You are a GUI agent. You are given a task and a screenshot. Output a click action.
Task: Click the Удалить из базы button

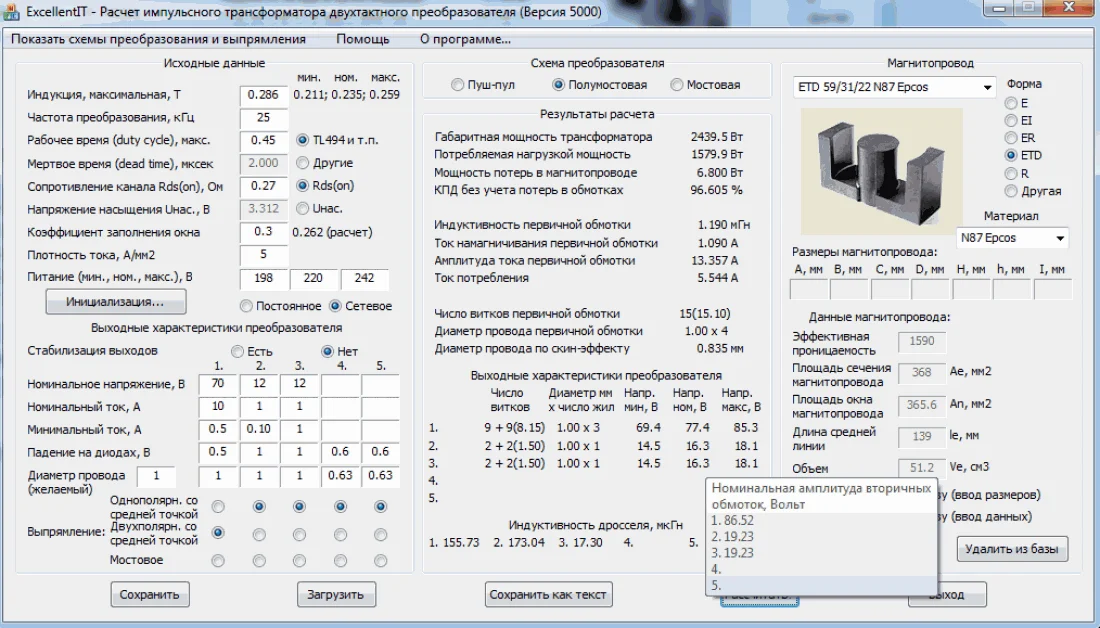(x=1012, y=549)
